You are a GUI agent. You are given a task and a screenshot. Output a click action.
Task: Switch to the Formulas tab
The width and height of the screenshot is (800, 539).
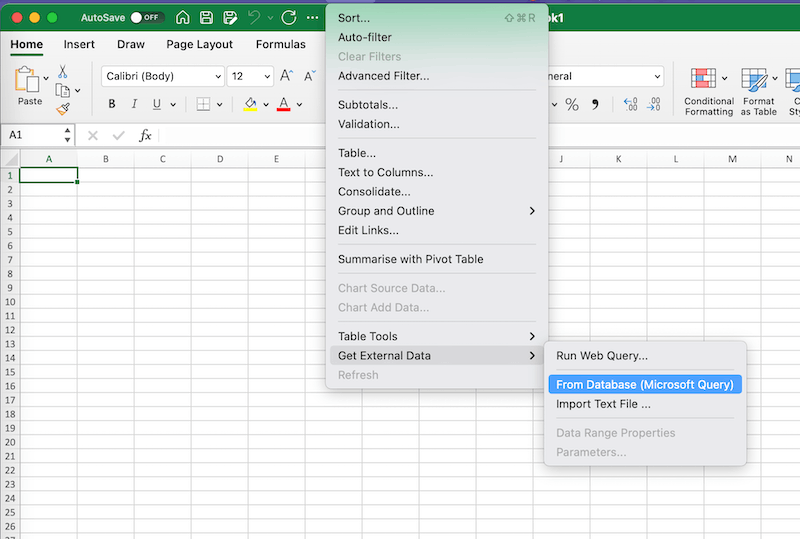click(281, 44)
